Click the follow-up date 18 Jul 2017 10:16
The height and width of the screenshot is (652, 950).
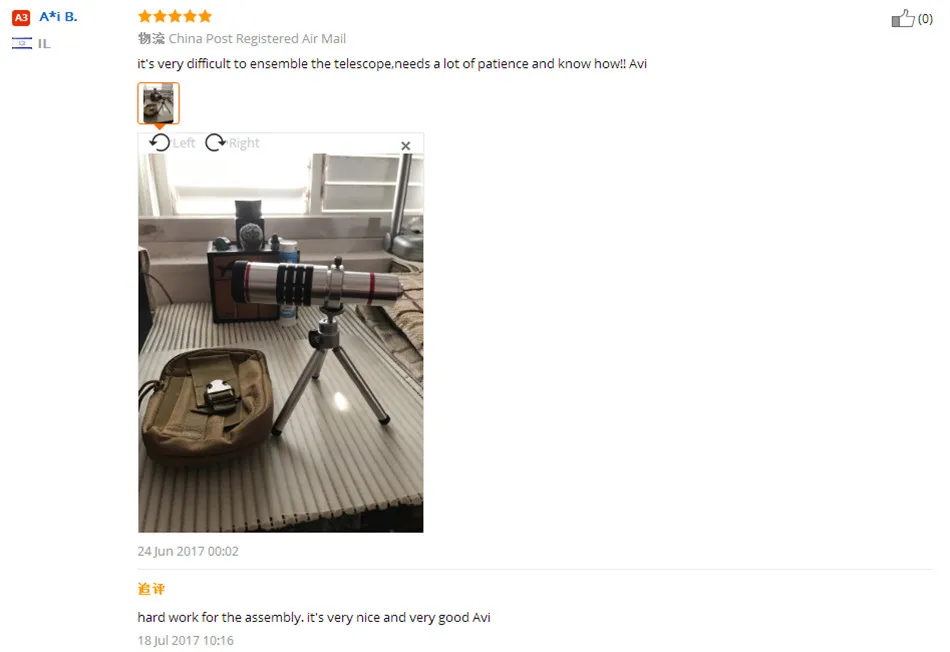pos(185,640)
